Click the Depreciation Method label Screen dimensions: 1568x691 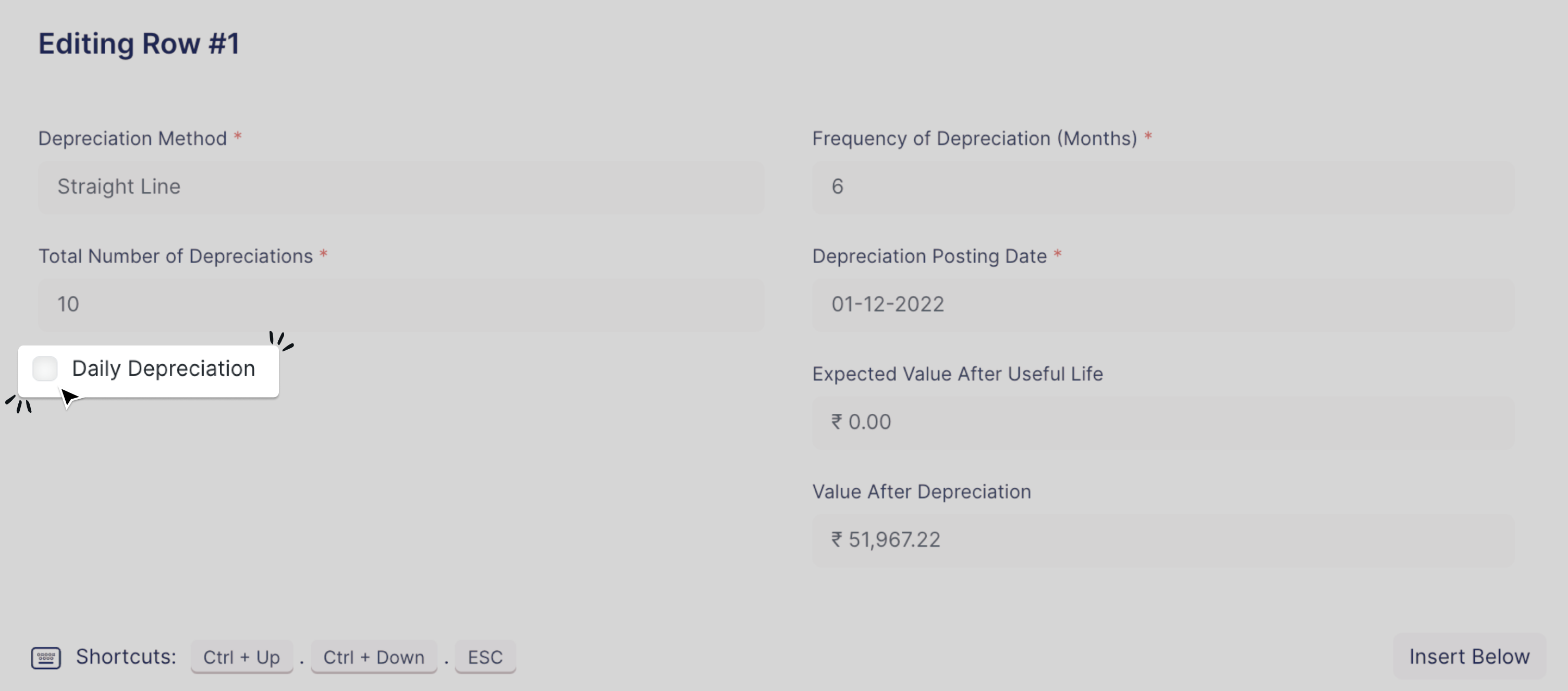tap(133, 139)
